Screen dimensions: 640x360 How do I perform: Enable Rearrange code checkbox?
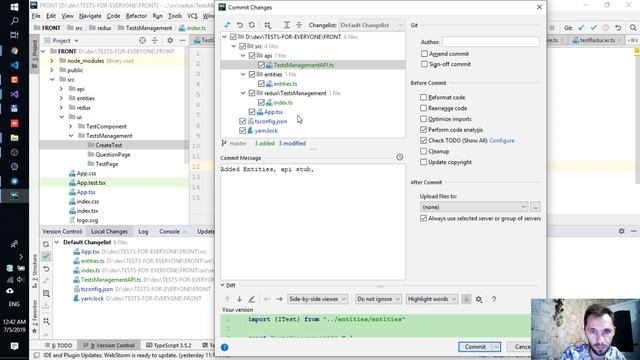pyautogui.click(x=424, y=108)
